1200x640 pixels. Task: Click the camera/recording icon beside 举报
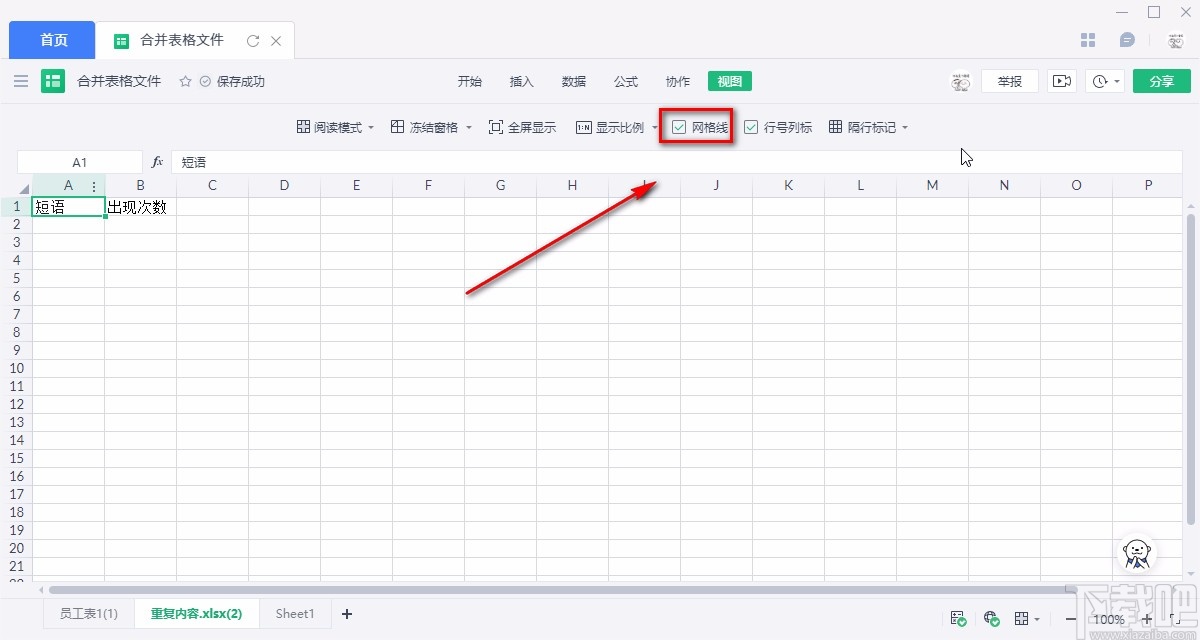(1062, 81)
